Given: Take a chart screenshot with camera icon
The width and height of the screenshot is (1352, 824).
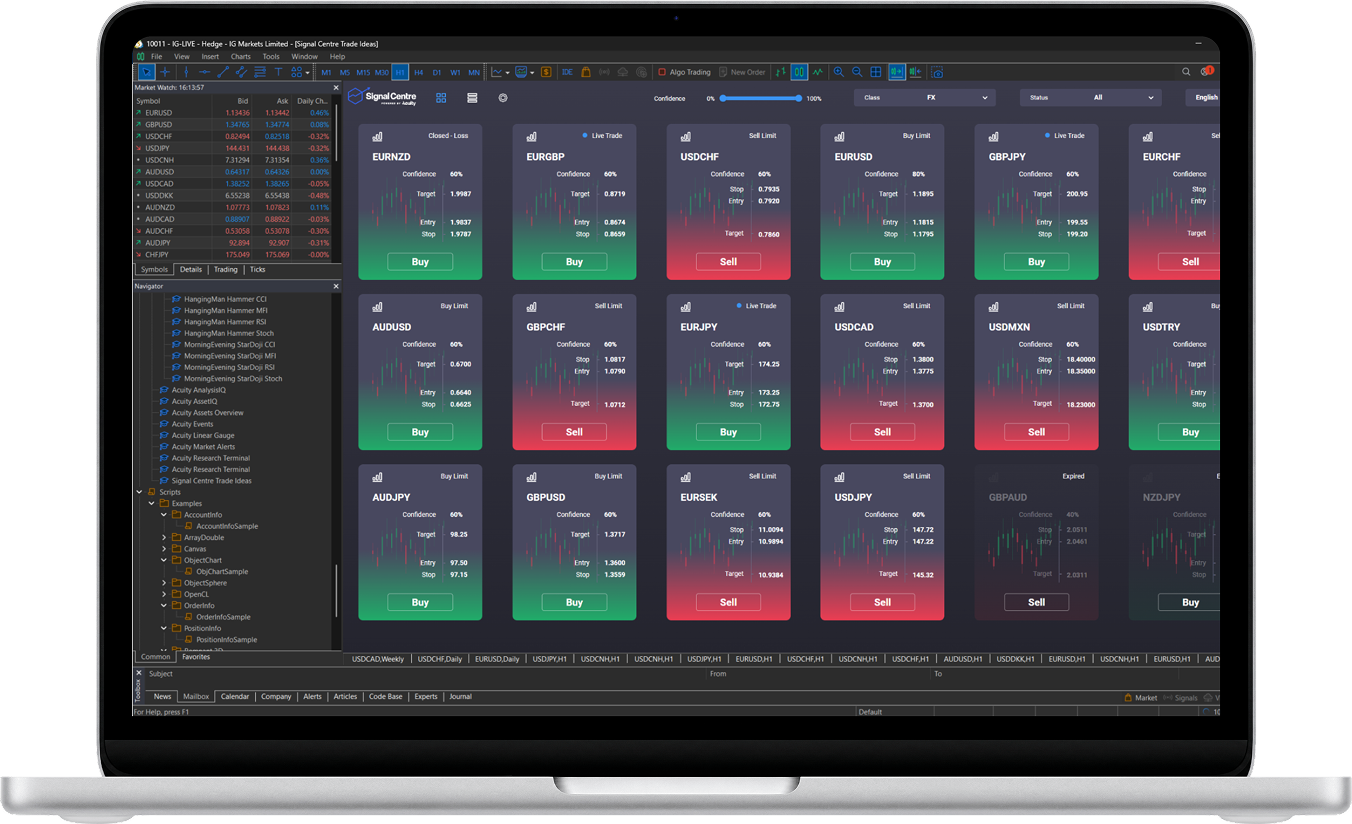Looking at the screenshot, I should coord(937,72).
